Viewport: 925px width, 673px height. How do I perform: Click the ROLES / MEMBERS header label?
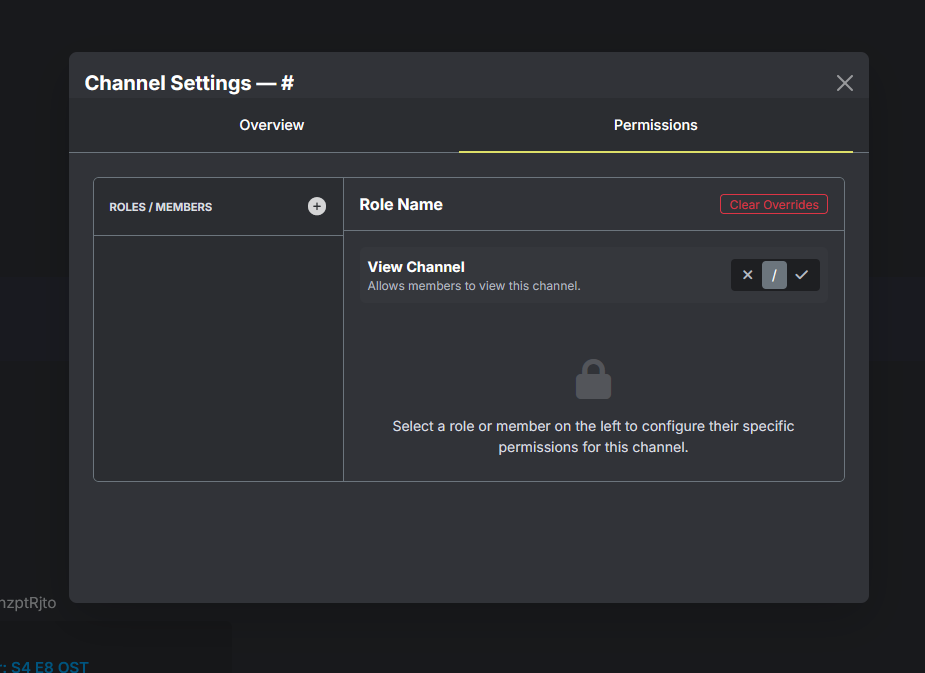click(x=161, y=207)
